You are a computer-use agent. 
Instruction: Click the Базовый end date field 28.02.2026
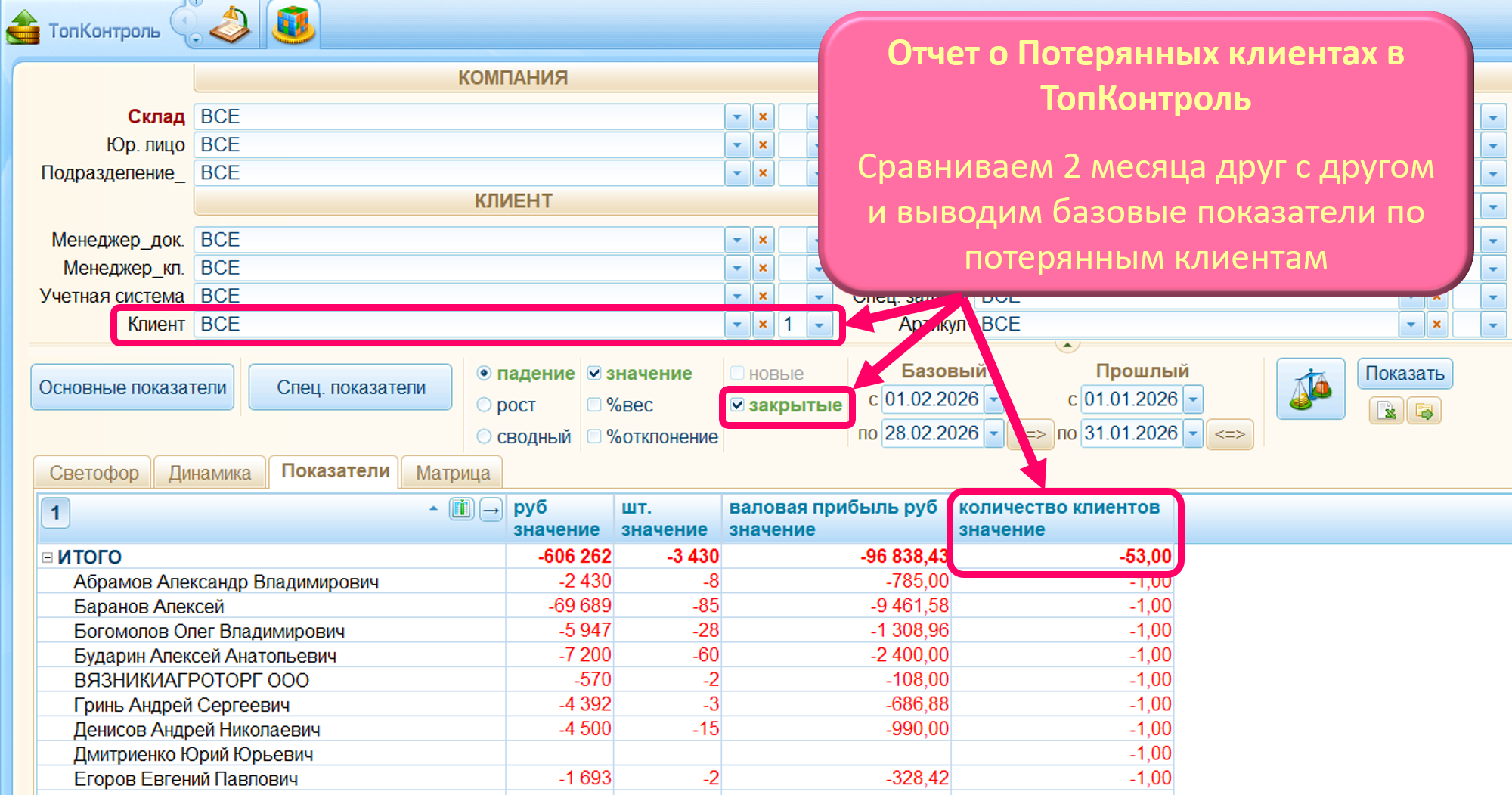[931, 433]
